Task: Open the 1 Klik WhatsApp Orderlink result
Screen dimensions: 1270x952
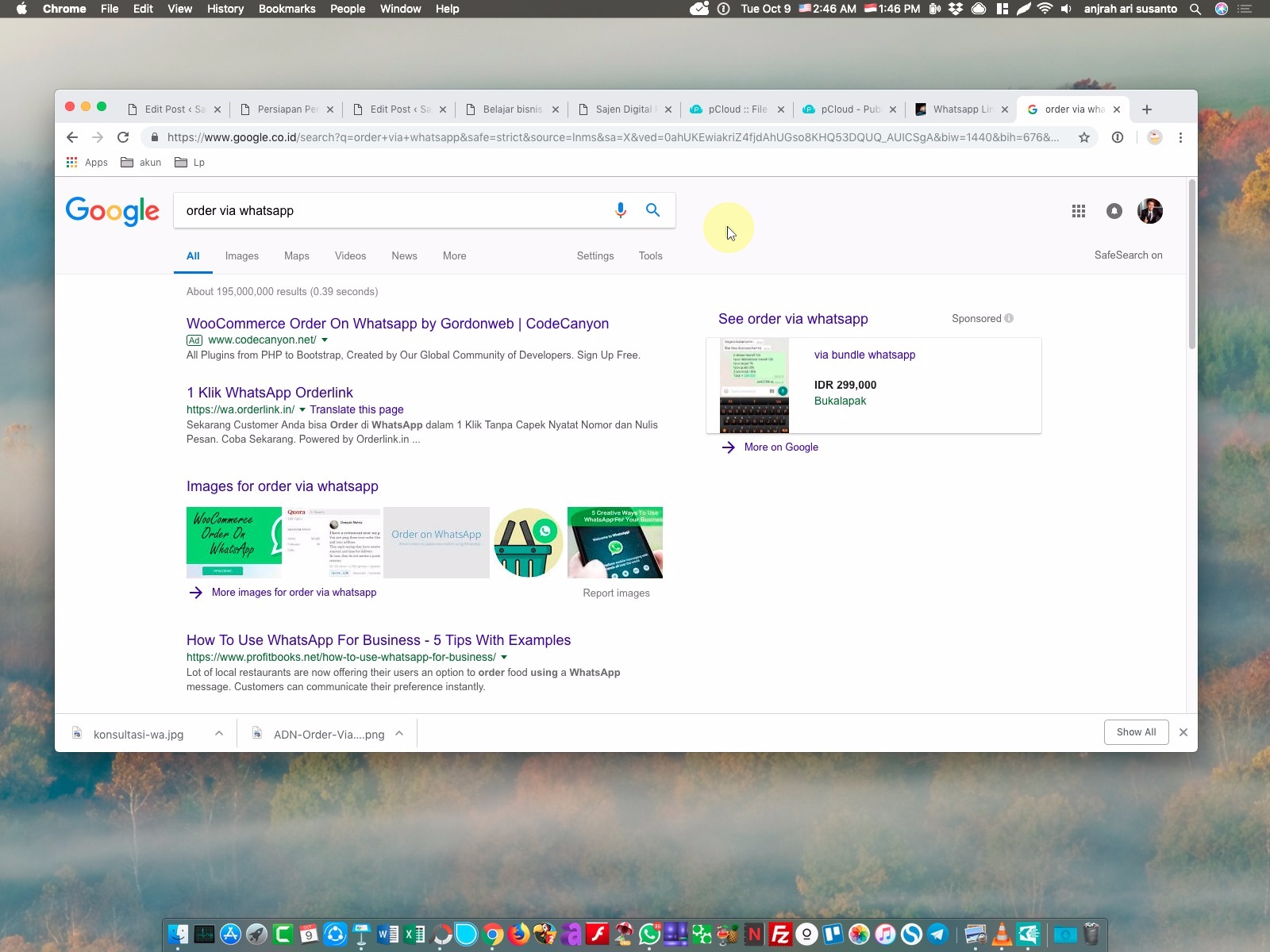Action: click(x=269, y=393)
